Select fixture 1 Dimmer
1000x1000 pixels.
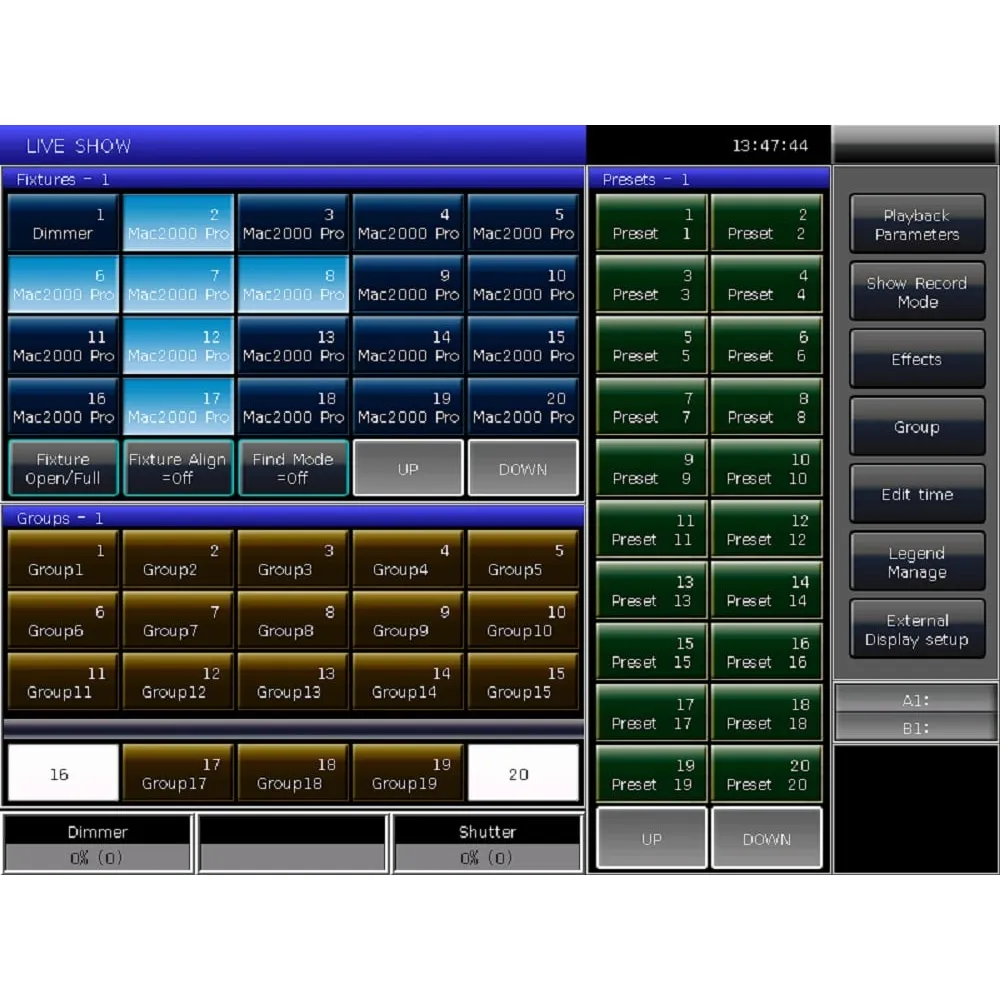coord(63,223)
